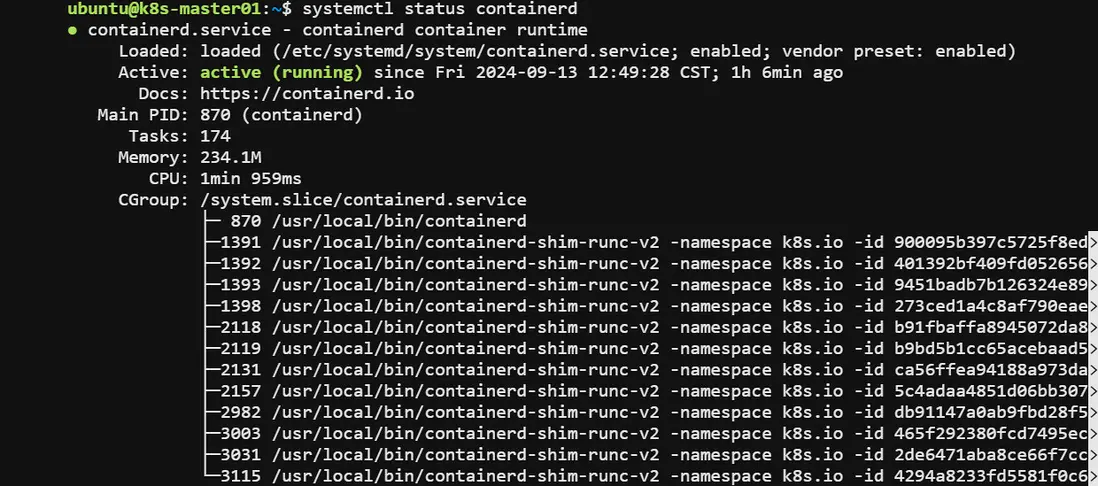Open the https://containerd.io docs link
The height and width of the screenshot is (486, 1098).
(307, 93)
